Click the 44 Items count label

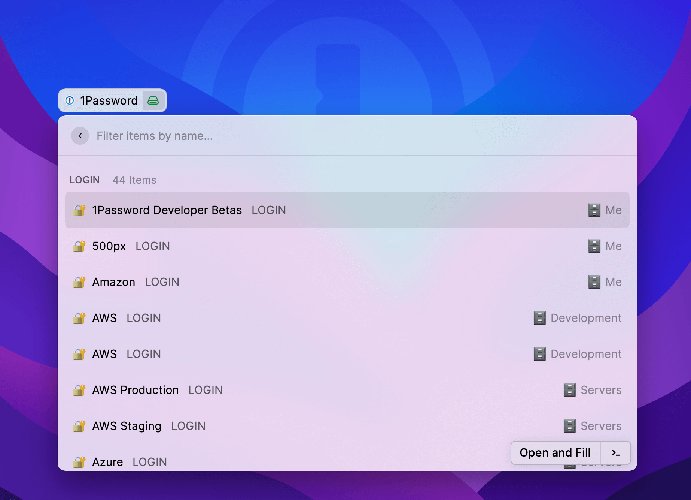click(x=134, y=180)
